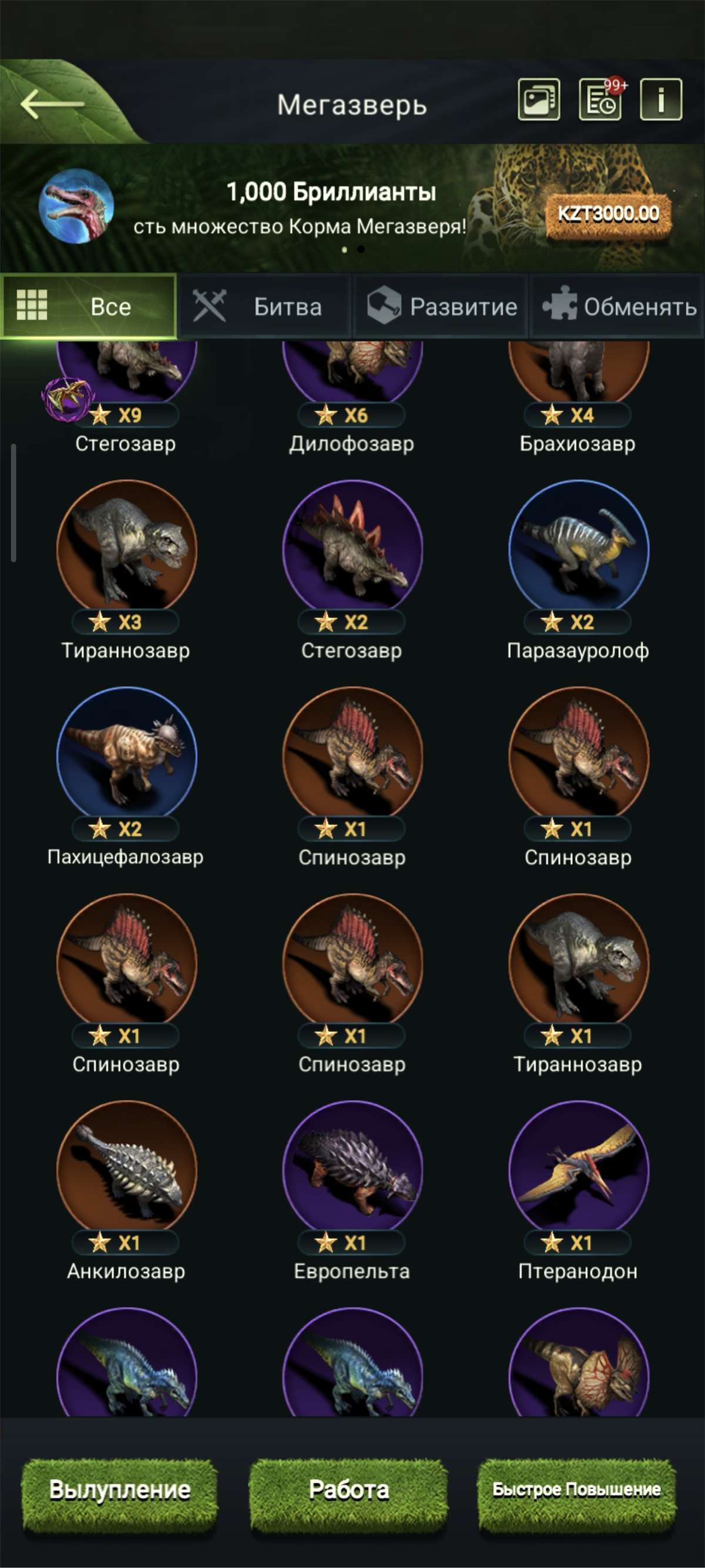Viewport: 705px width, 1568px height.
Task: Switch to the Все tab
Action: pyautogui.click(x=89, y=306)
